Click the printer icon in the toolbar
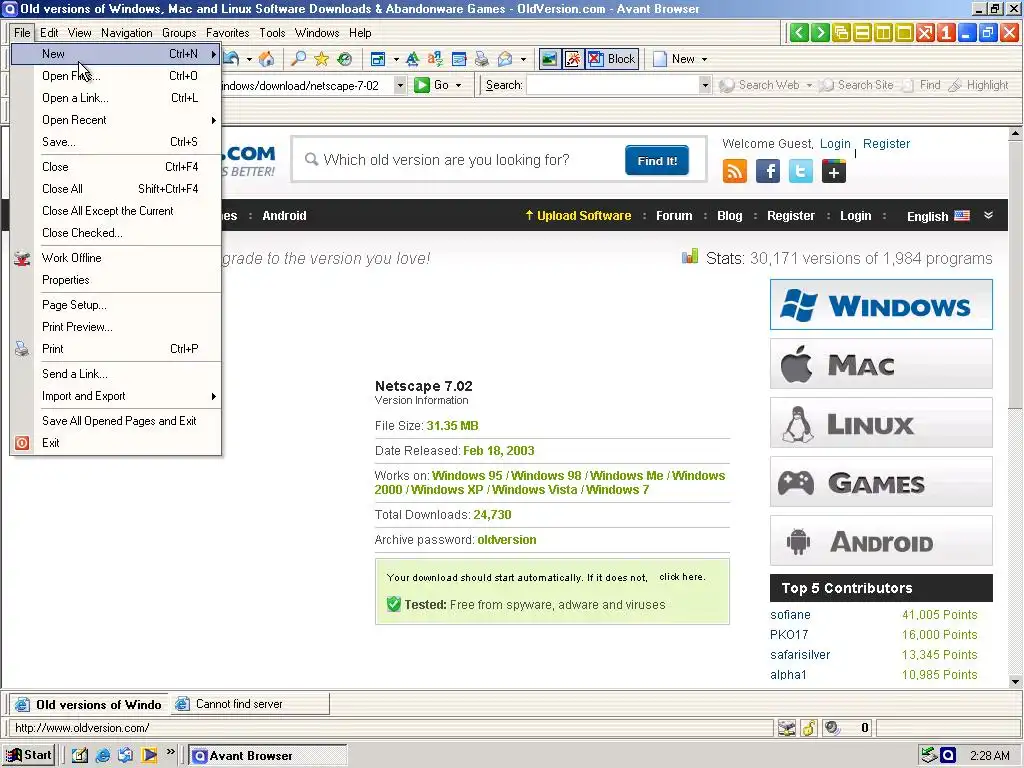Viewport: 1024px width, 768px height. click(482, 59)
